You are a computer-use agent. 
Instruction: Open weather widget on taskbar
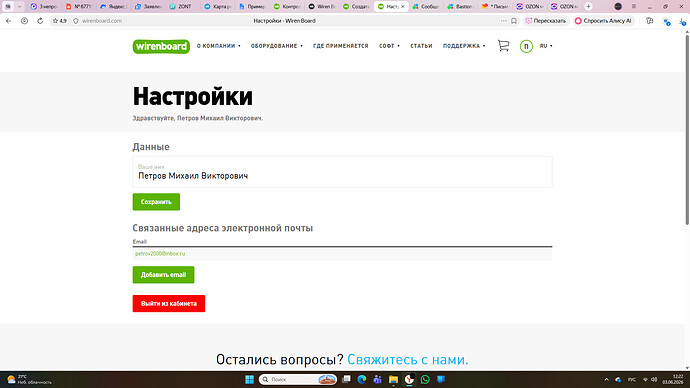(29, 379)
